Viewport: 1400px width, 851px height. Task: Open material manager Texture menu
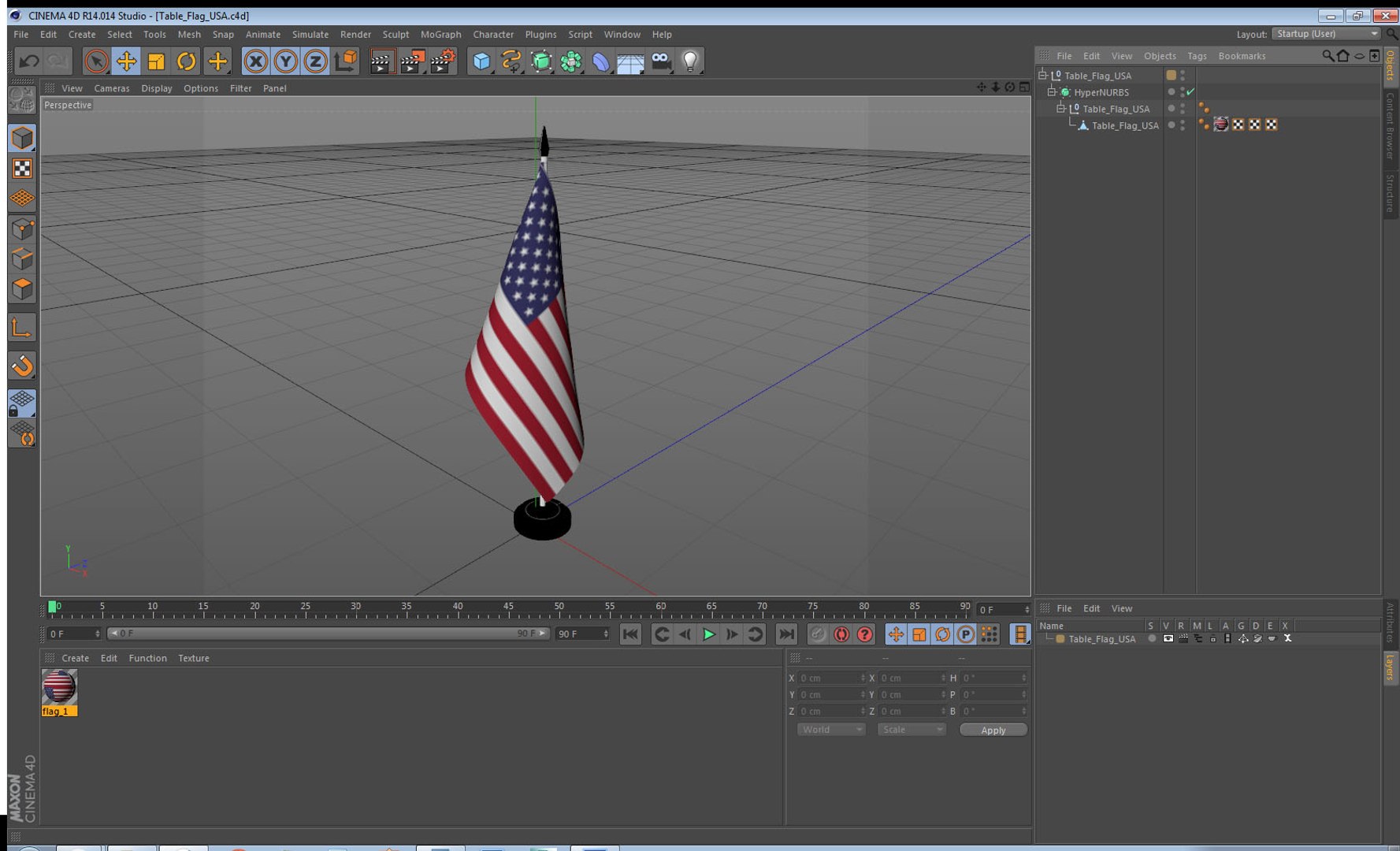193,658
